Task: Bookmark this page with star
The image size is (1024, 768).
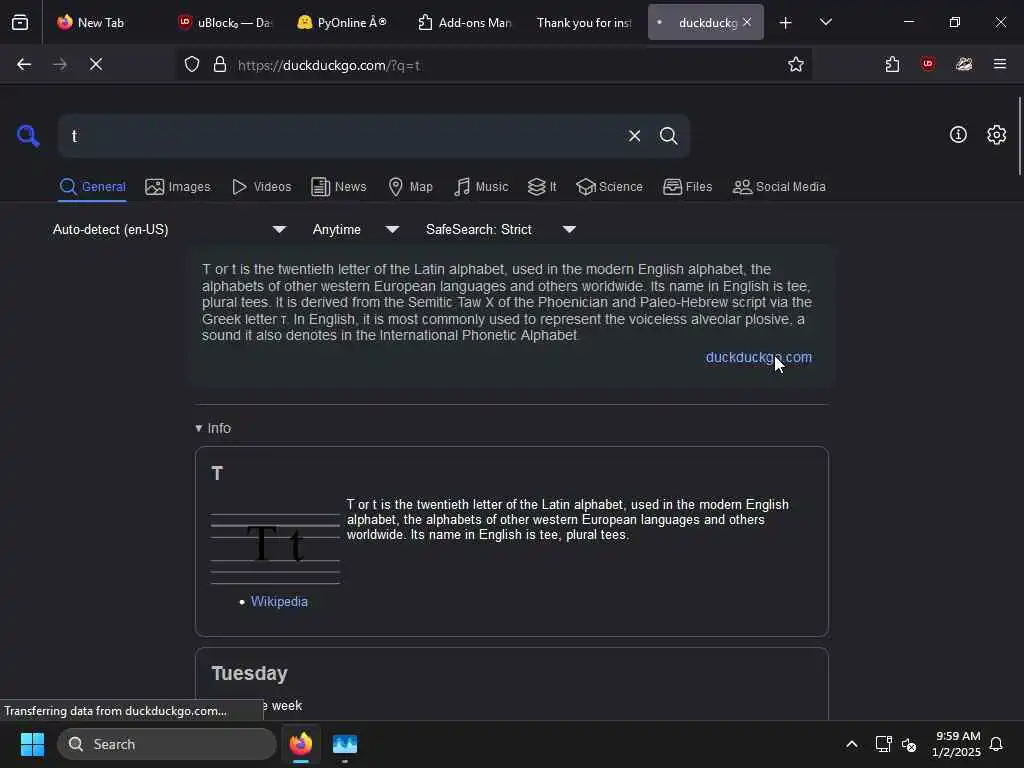Action: 795,64
